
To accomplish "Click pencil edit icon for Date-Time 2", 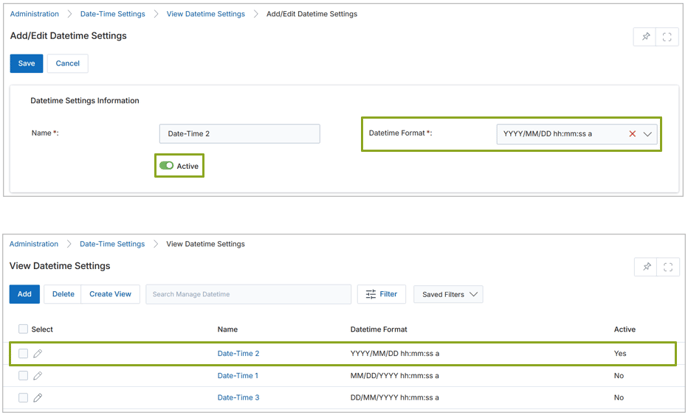I will 38,354.
